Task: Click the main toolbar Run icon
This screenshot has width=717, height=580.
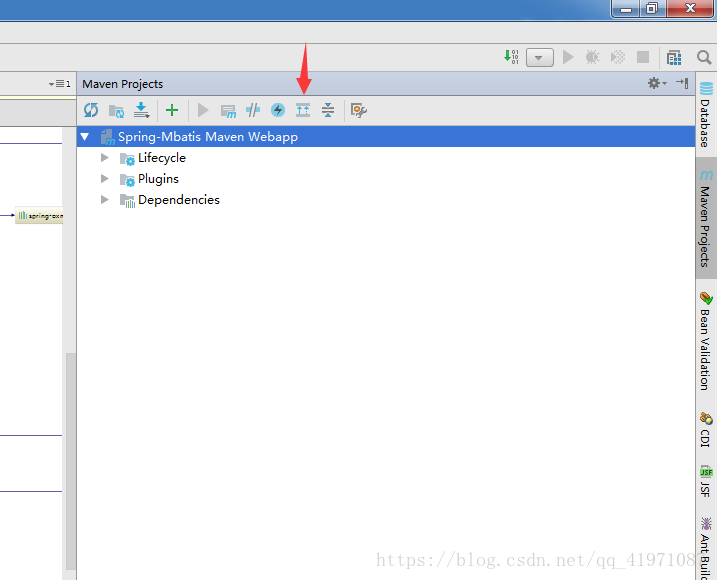Action: coord(568,57)
